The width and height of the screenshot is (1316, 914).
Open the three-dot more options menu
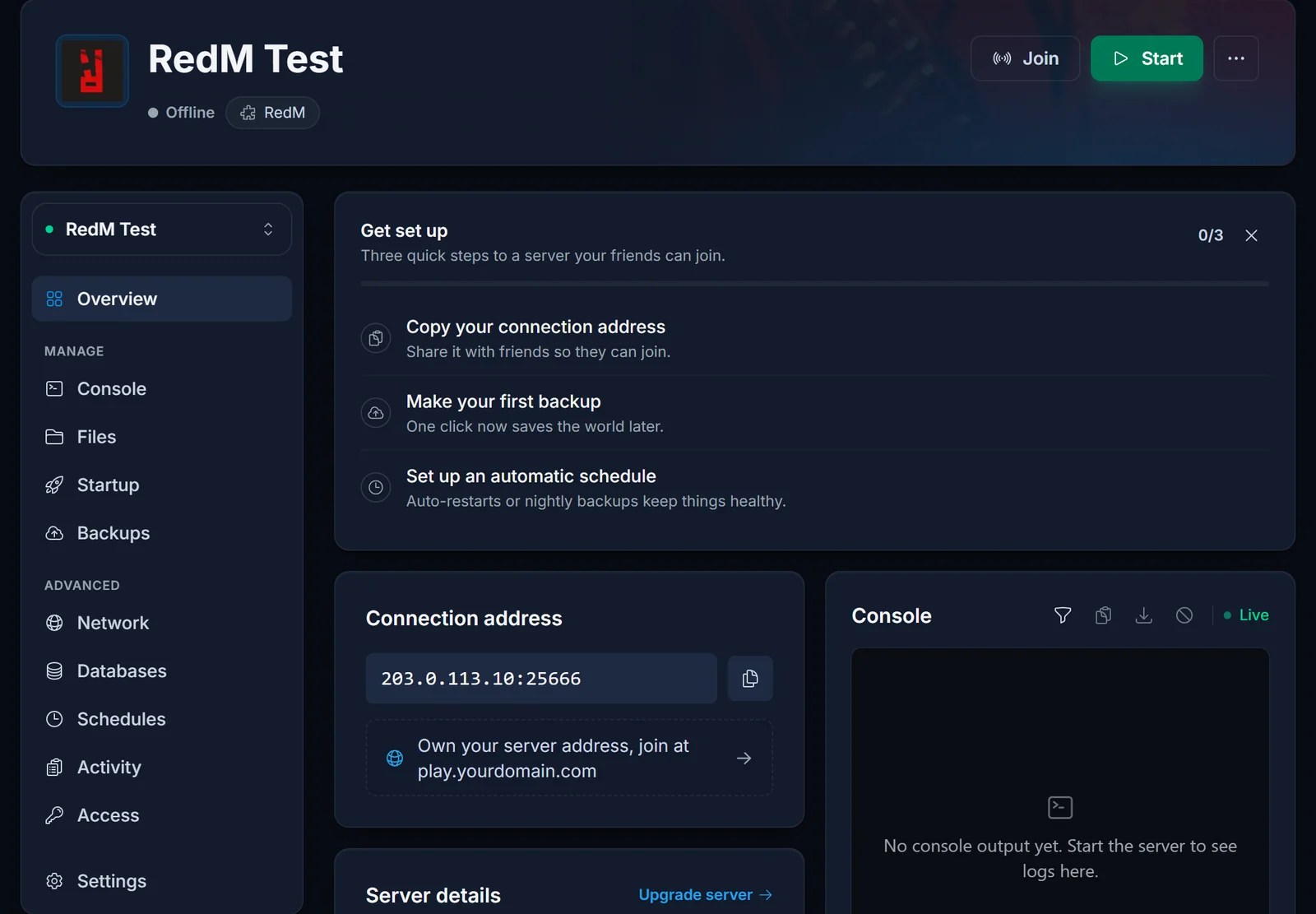coord(1235,58)
